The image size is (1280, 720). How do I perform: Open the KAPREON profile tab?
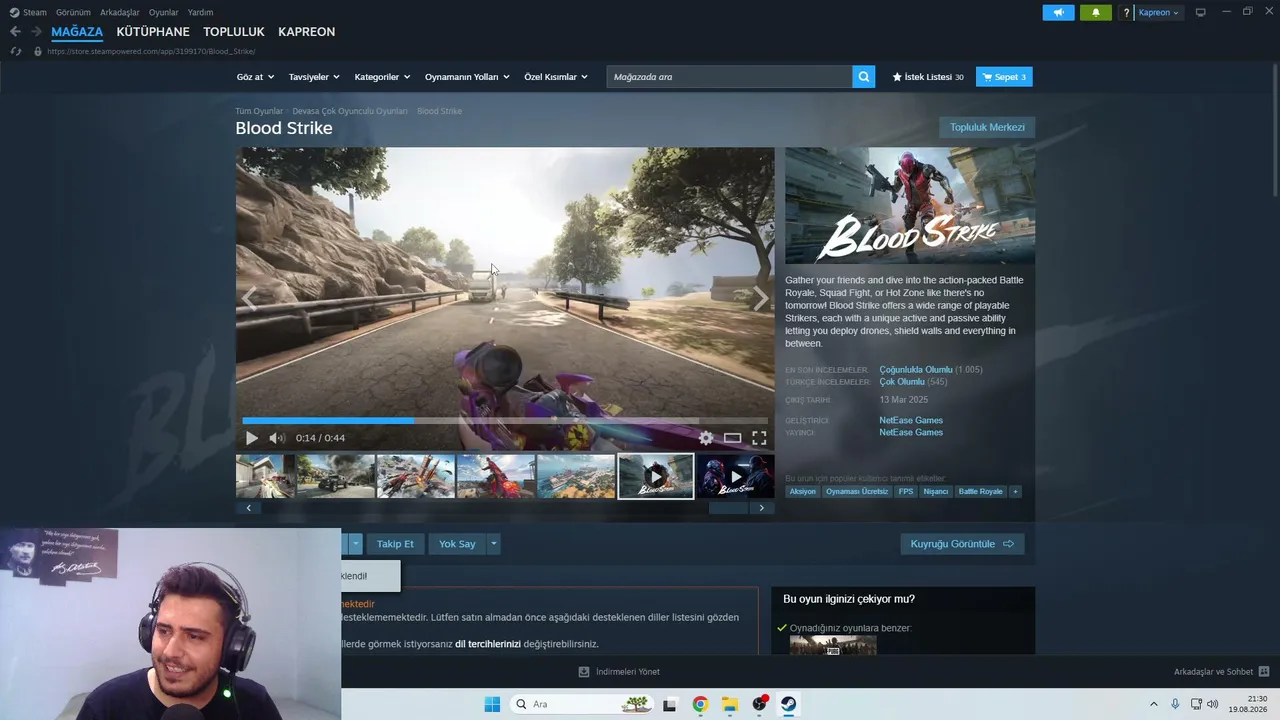[x=307, y=32]
